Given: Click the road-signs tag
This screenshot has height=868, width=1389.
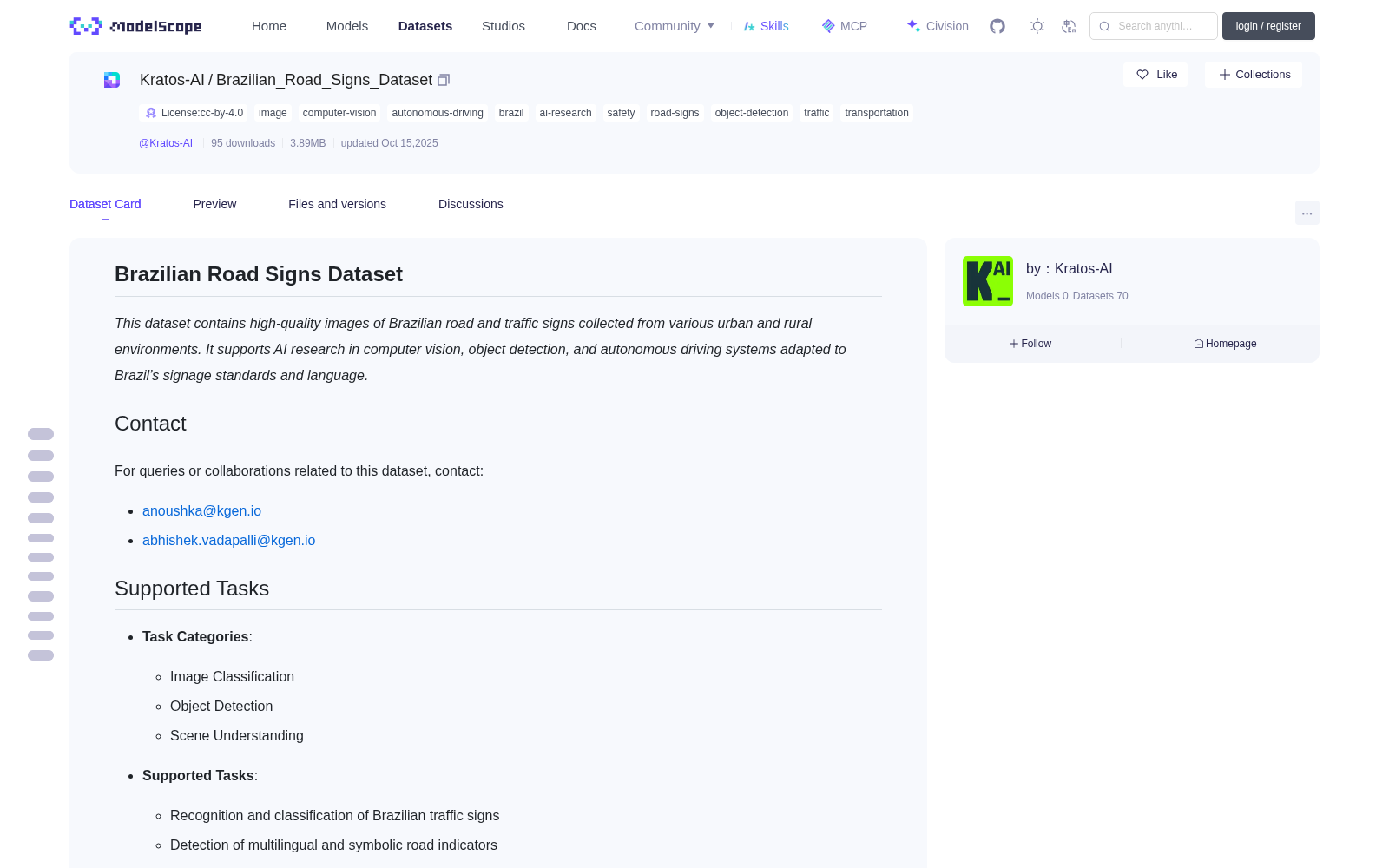Looking at the screenshot, I should (675, 113).
